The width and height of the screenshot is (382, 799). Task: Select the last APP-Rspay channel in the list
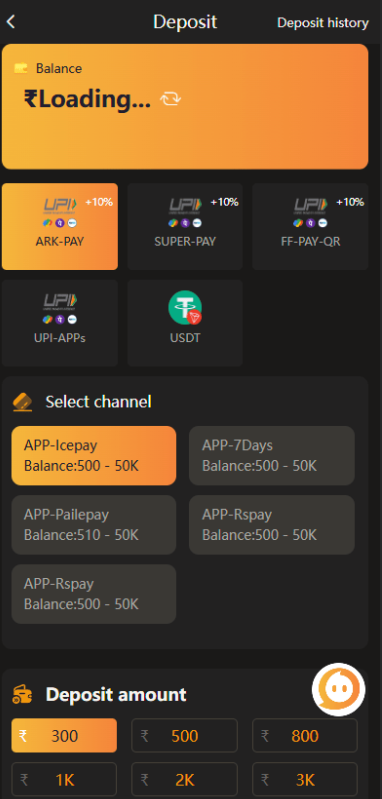[x=94, y=594]
